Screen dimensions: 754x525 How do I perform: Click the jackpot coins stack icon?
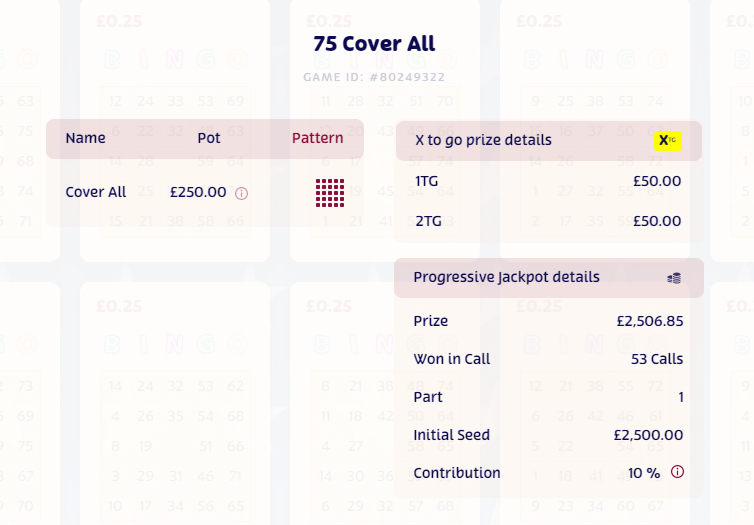674,278
